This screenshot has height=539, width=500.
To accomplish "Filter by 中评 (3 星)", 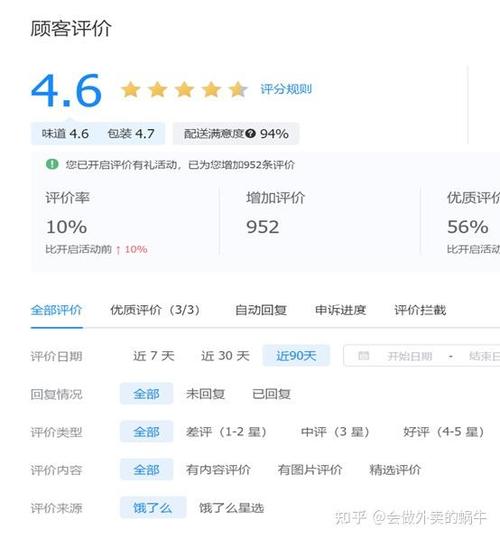I will click(335, 432).
